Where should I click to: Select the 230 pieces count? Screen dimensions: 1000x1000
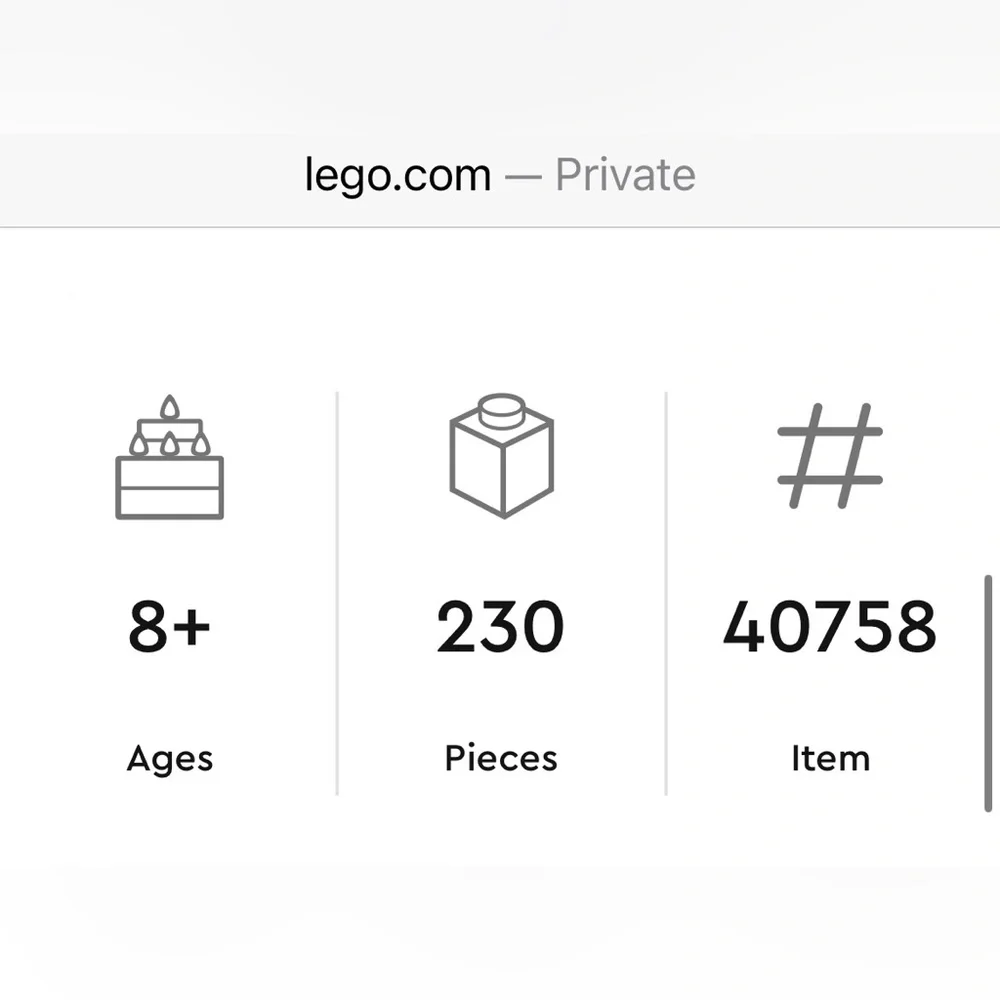click(x=501, y=626)
